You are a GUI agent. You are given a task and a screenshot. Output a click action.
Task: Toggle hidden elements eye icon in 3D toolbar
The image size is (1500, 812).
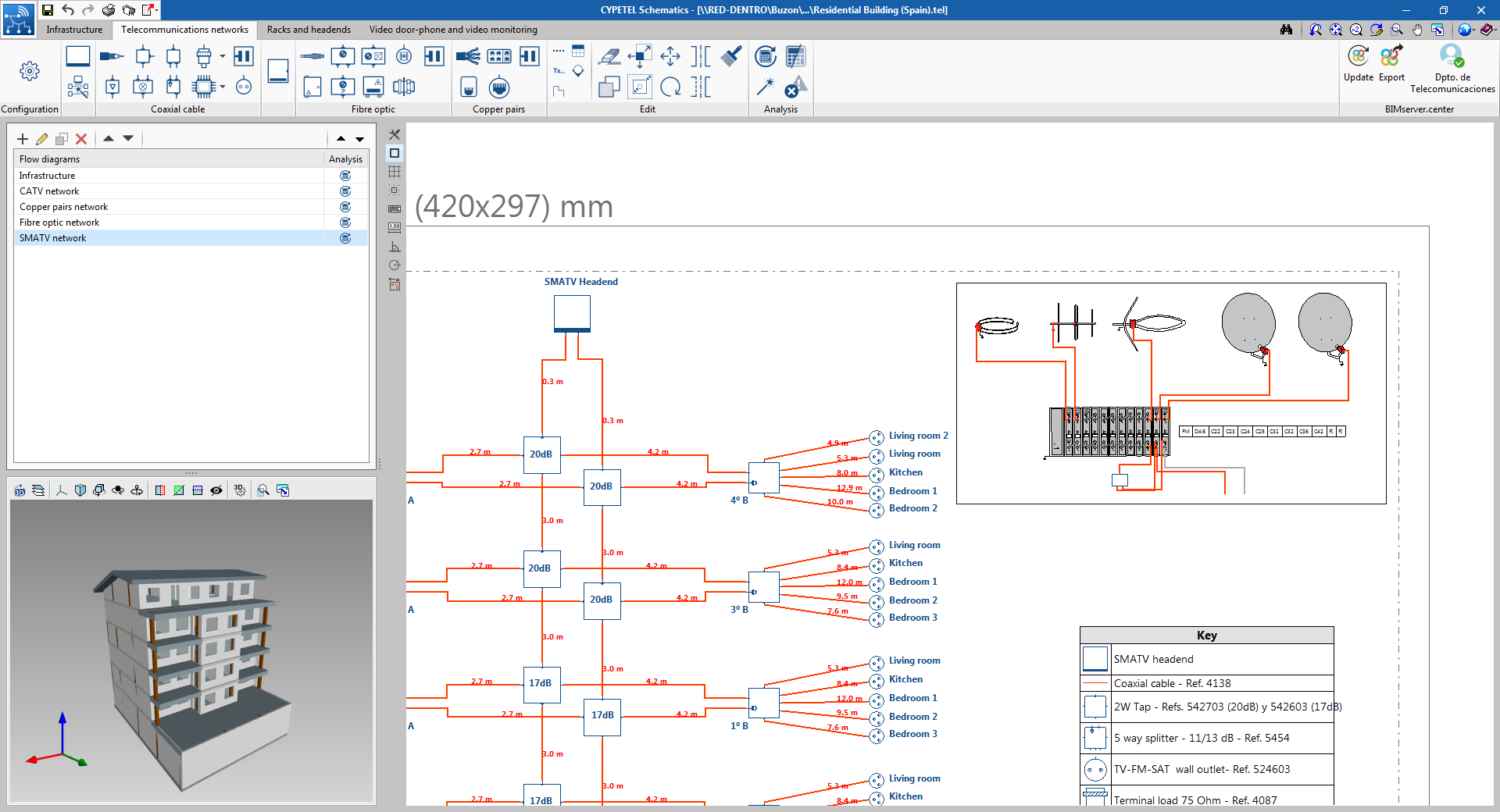(216, 490)
